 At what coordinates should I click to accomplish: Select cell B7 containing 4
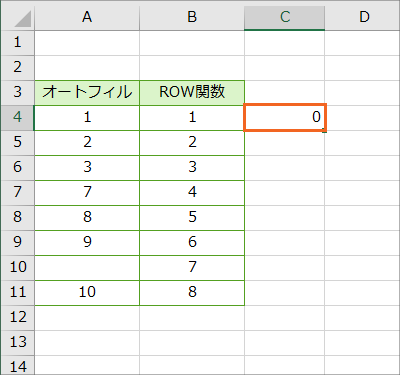(x=192, y=193)
